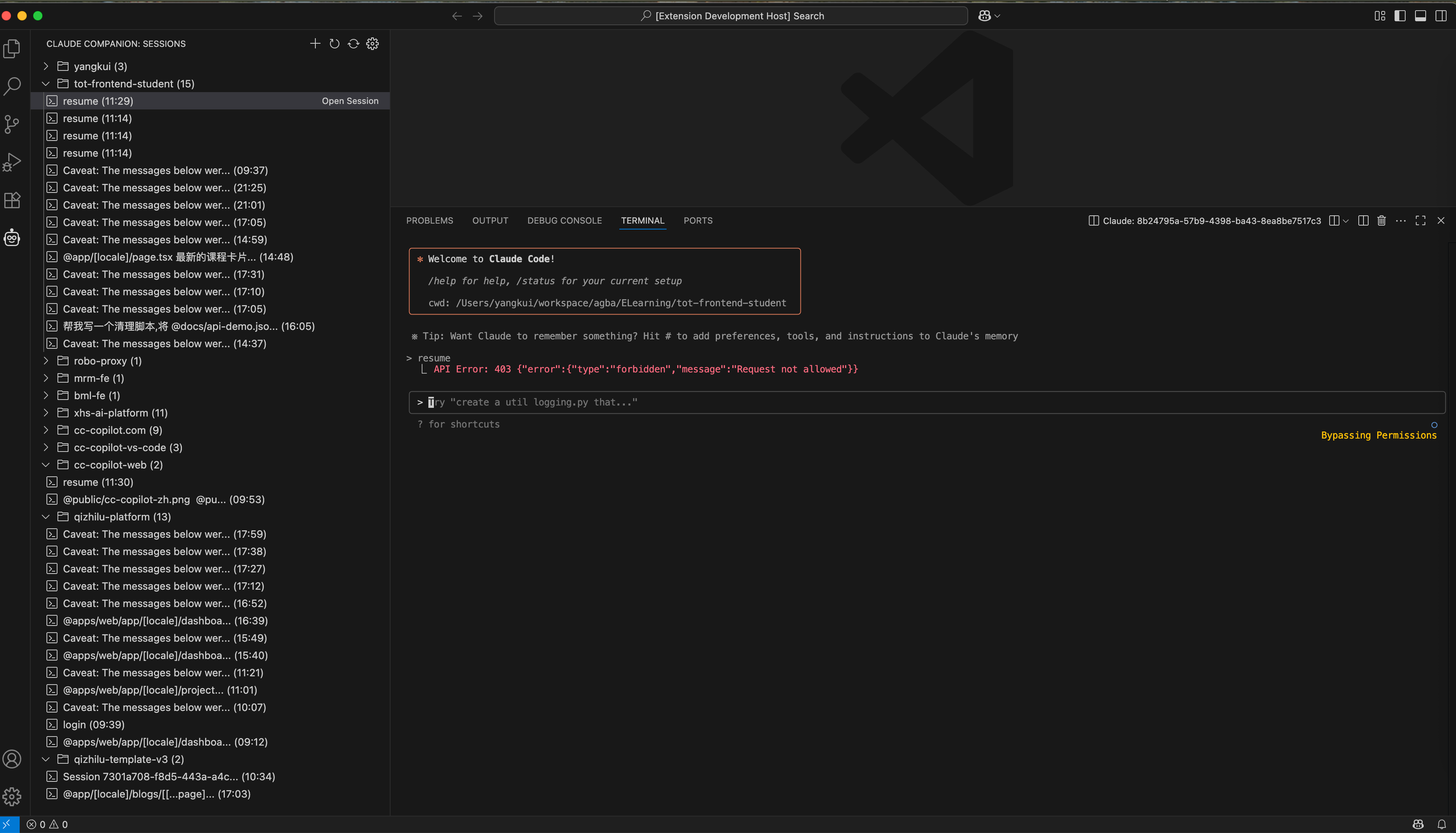Open the resume (11:30) session
1456x833 pixels.
tap(210, 482)
